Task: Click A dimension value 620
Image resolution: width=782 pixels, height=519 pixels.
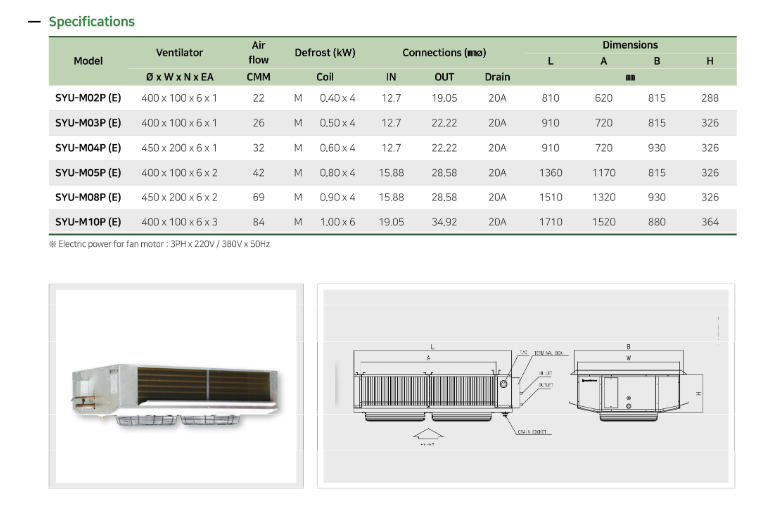Action: point(603,98)
